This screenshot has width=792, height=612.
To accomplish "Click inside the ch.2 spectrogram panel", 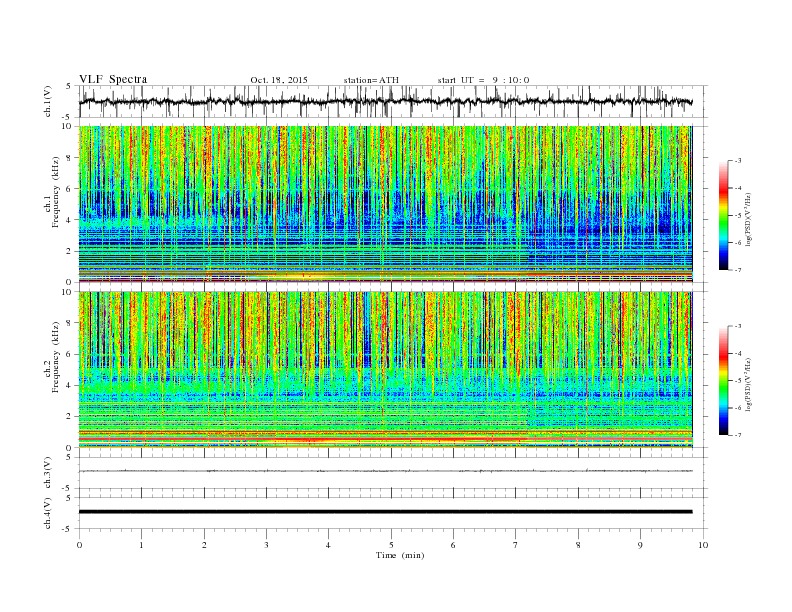I will 385,370.
